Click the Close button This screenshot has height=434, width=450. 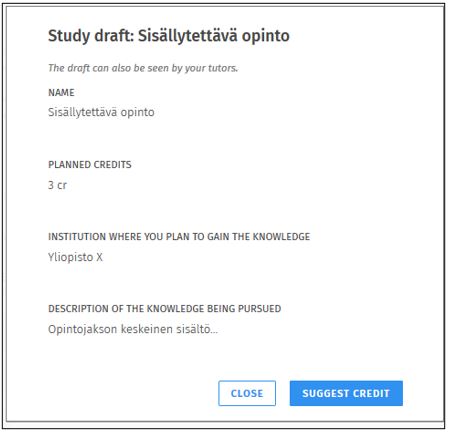(x=247, y=393)
